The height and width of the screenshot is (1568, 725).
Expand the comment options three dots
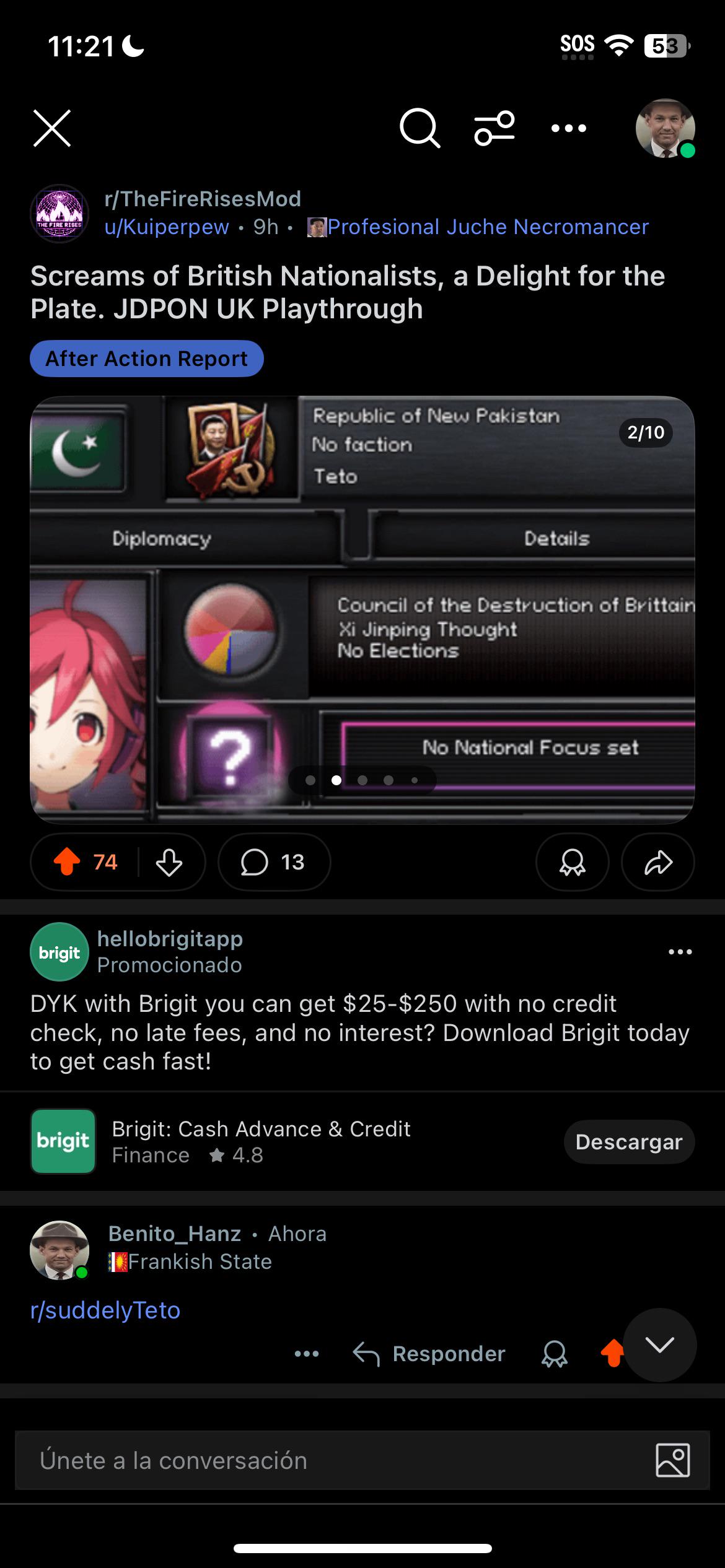coord(307,1354)
